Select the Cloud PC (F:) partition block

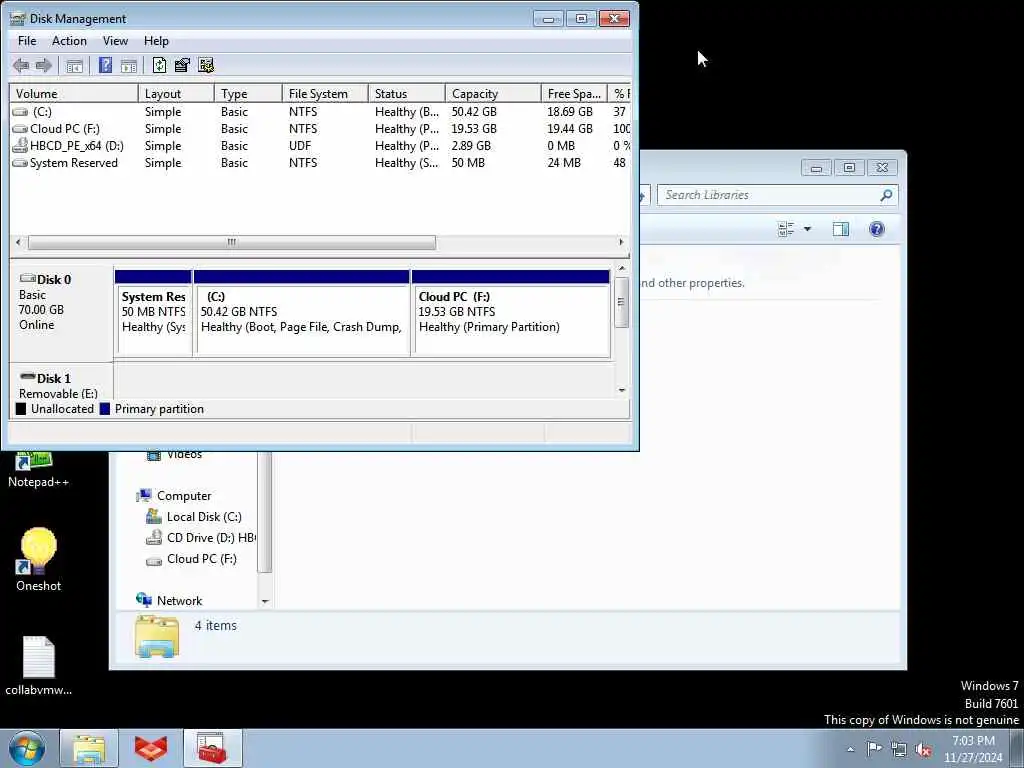click(x=511, y=313)
